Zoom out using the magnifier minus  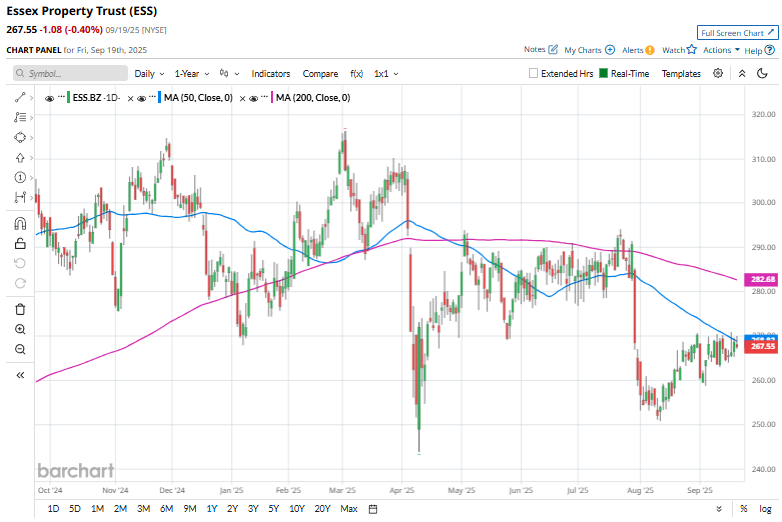[20, 349]
